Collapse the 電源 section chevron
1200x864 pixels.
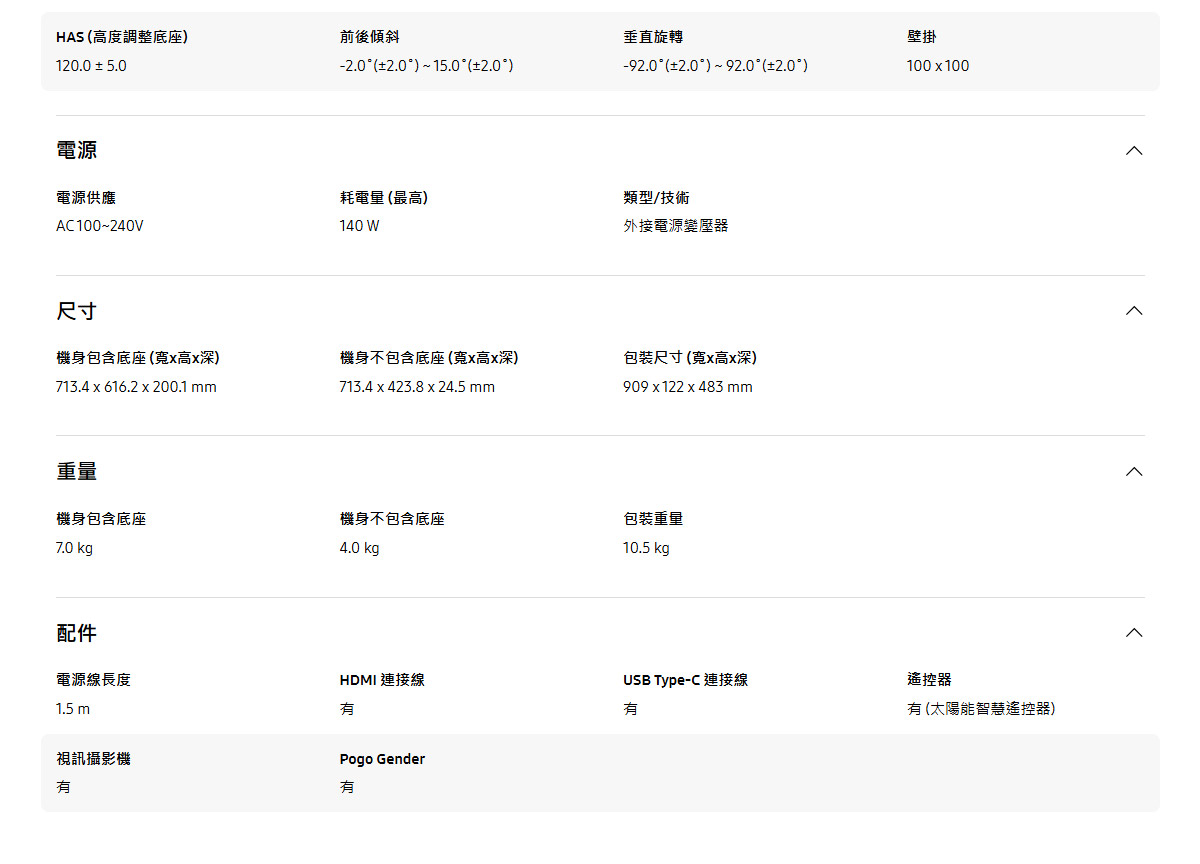[x=1133, y=151]
